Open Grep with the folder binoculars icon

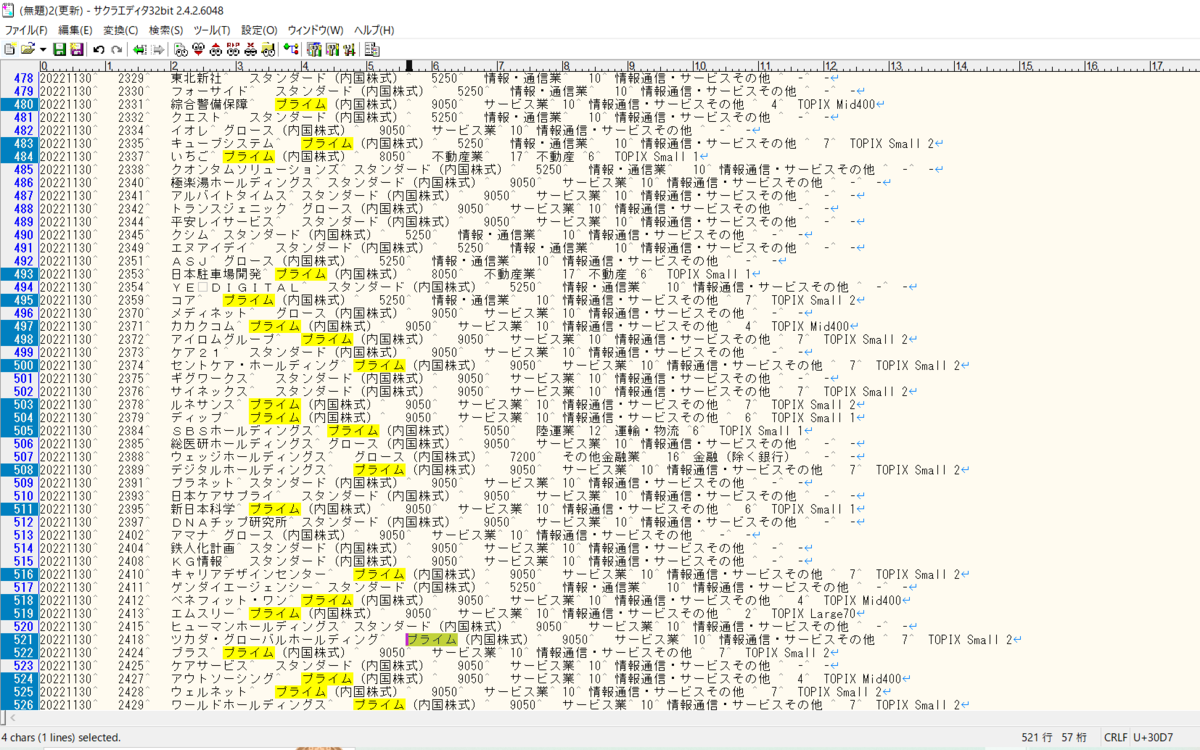[x=268, y=49]
